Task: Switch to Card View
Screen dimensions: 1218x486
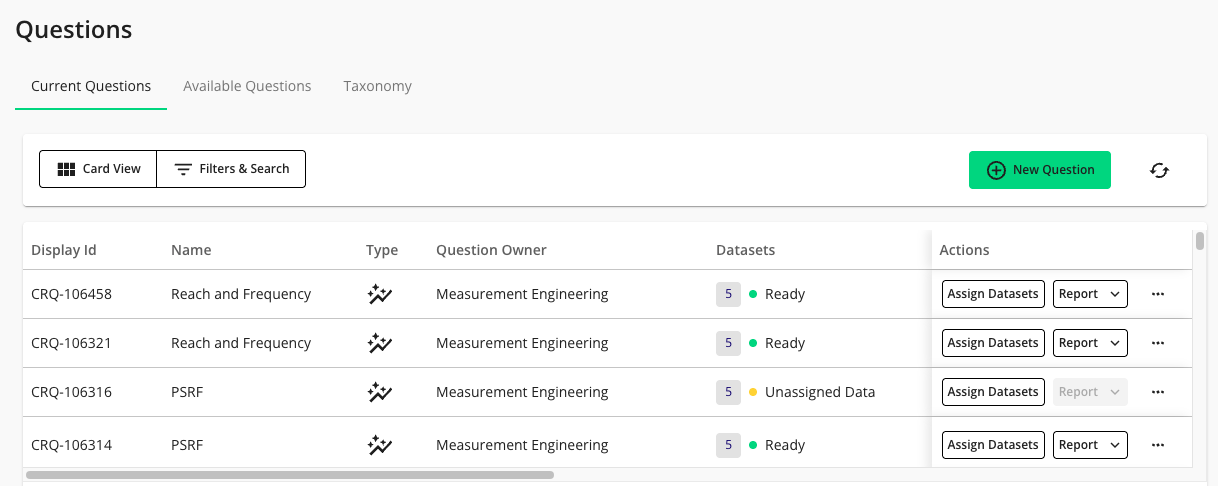Action: click(98, 169)
